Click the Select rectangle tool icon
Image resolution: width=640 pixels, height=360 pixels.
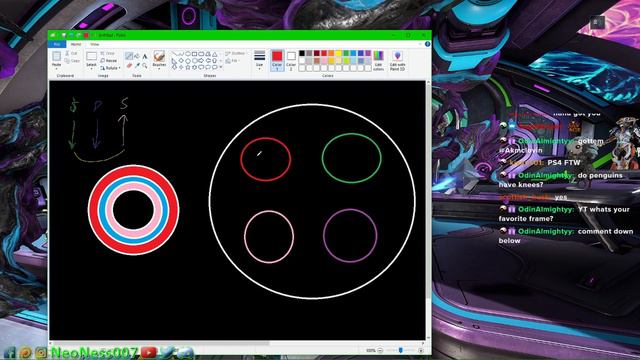91,56
